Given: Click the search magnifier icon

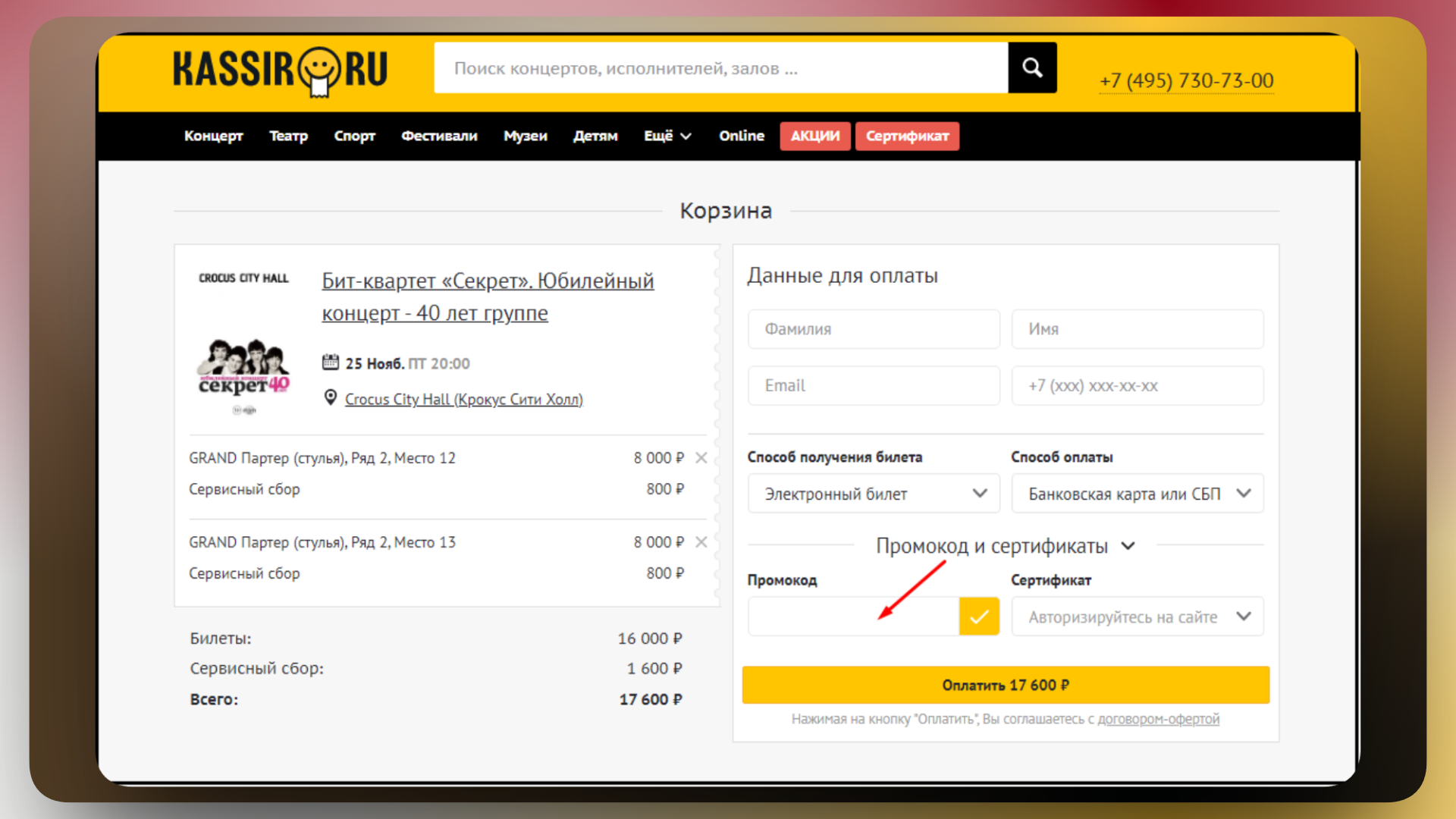Looking at the screenshot, I should 1032,67.
